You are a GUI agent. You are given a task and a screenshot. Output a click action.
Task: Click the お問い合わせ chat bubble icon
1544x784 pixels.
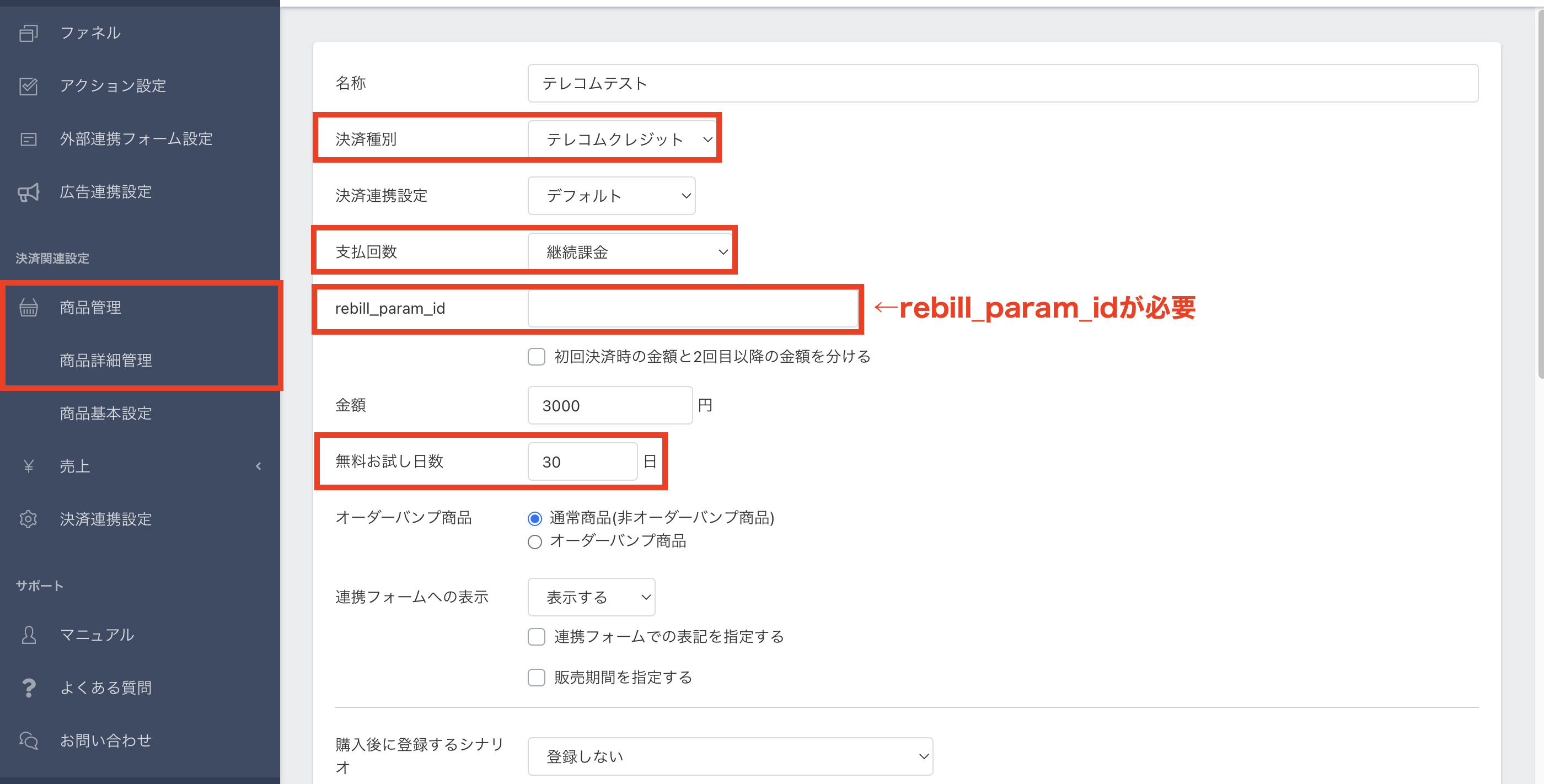click(x=28, y=740)
